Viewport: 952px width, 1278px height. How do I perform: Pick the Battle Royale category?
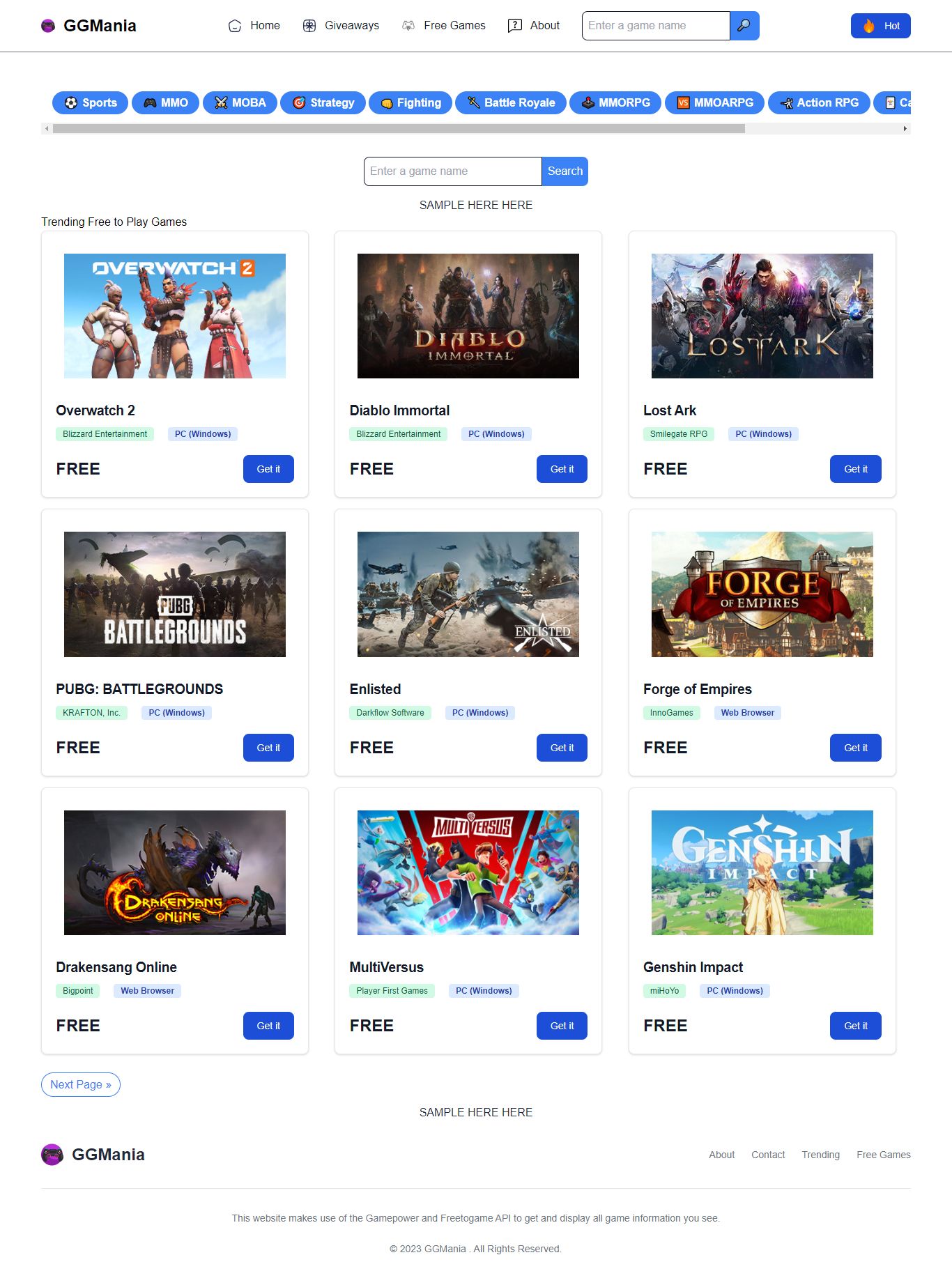[x=511, y=102]
